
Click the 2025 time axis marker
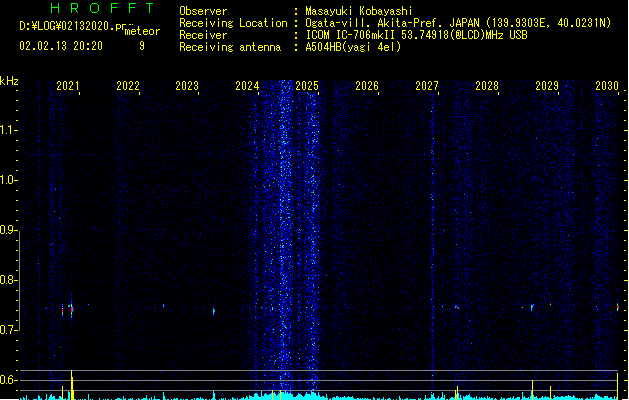307,85
